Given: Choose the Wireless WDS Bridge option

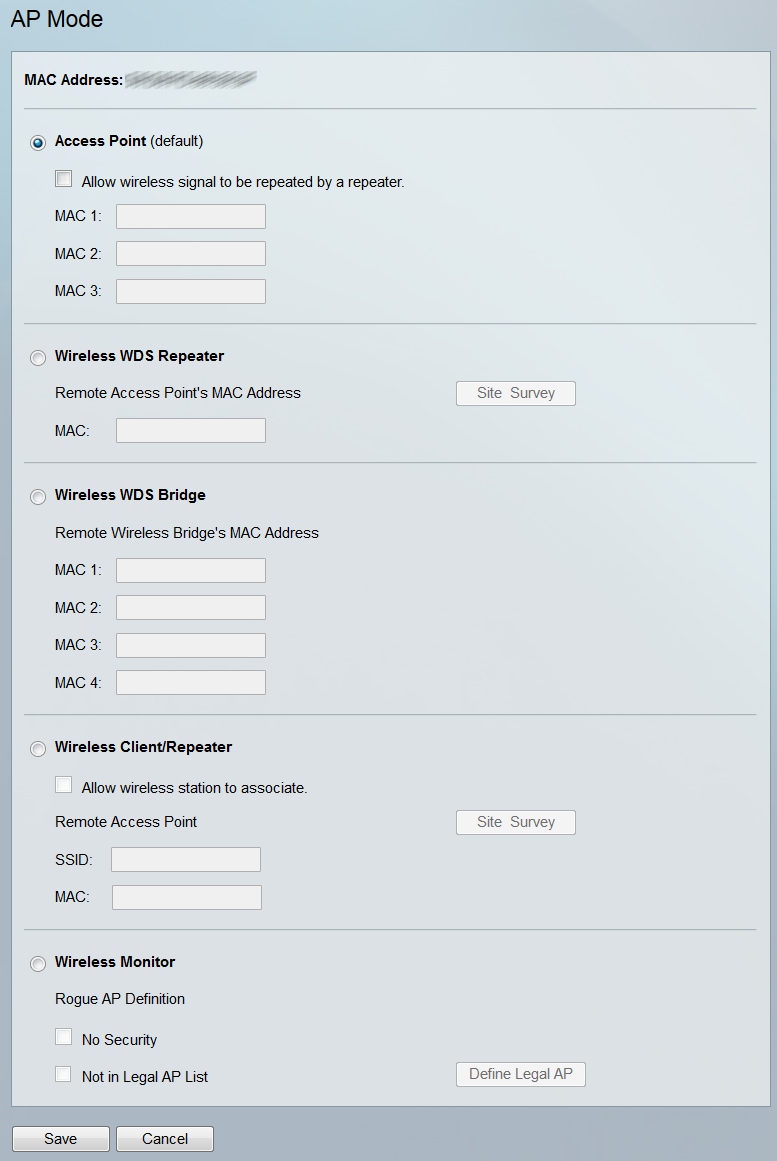Looking at the screenshot, I should click(38, 497).
